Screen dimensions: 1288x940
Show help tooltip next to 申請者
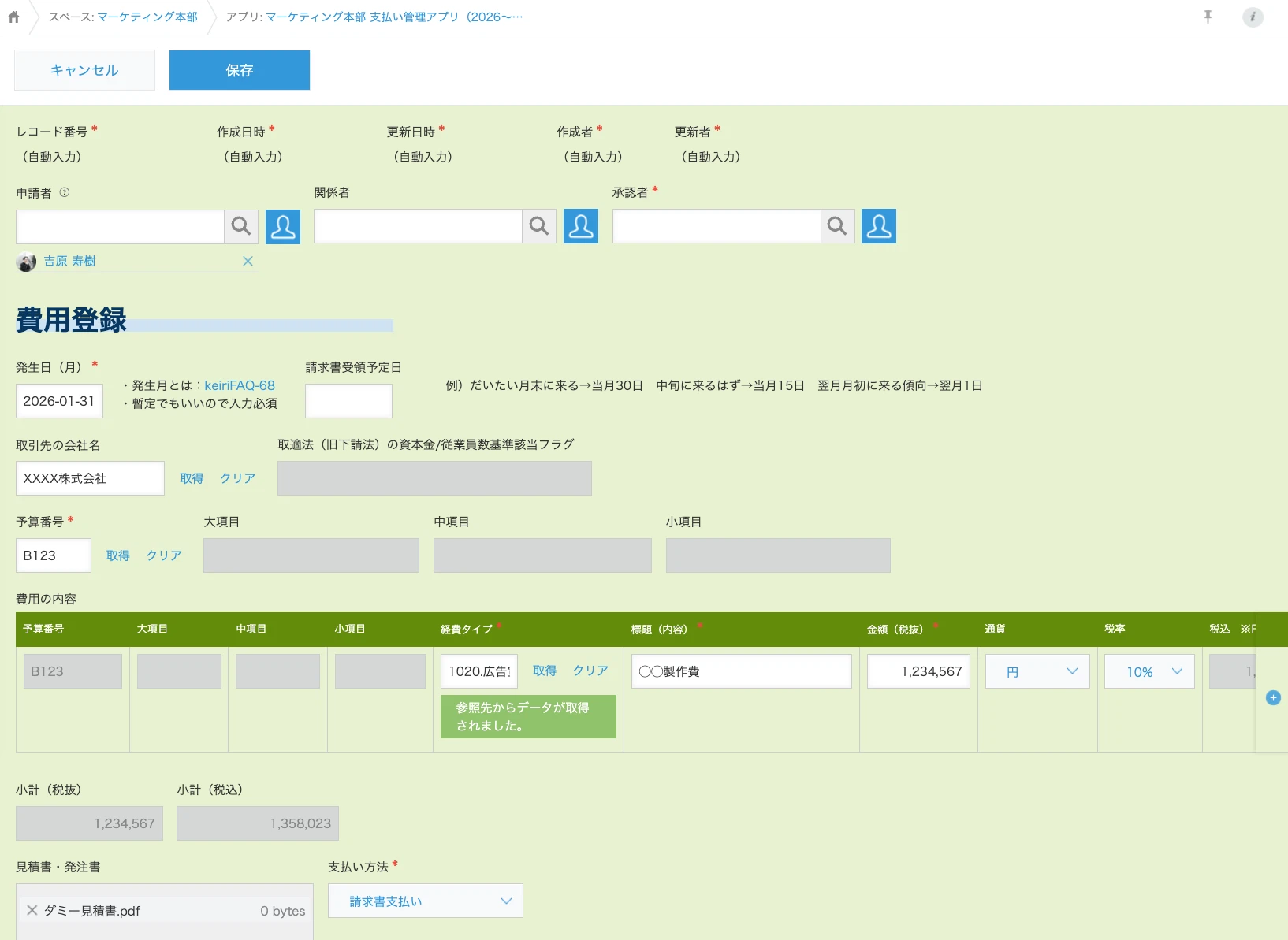click(65, 192)
